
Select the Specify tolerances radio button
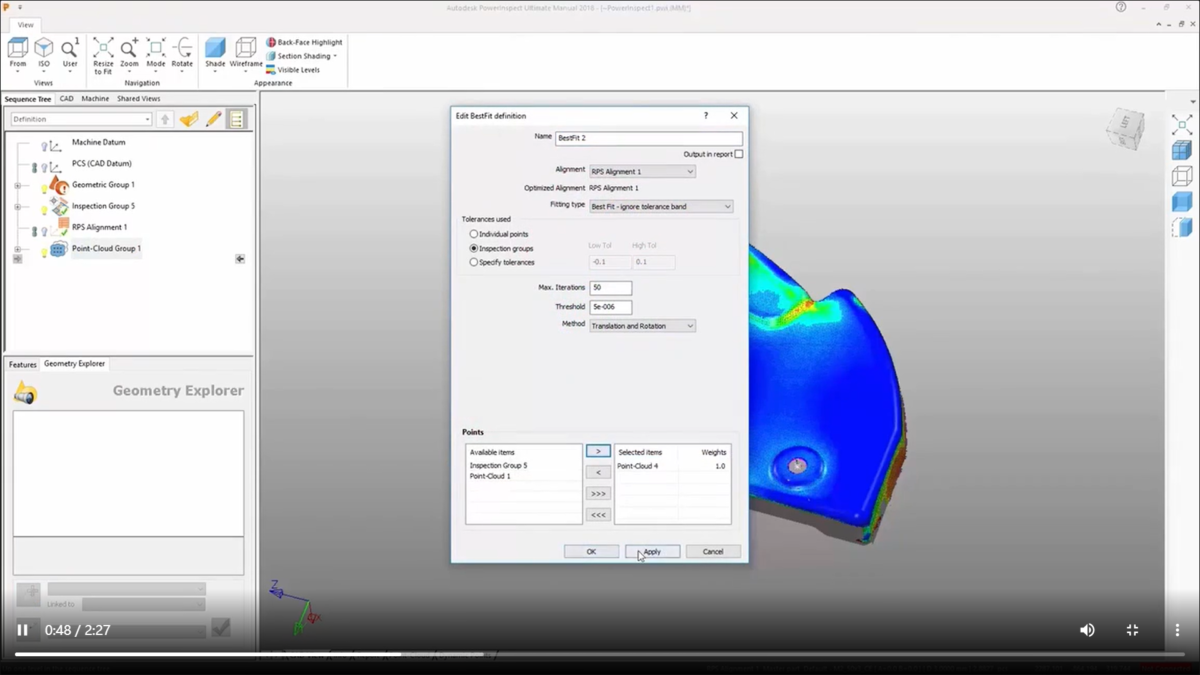click(x=474, y=262)
